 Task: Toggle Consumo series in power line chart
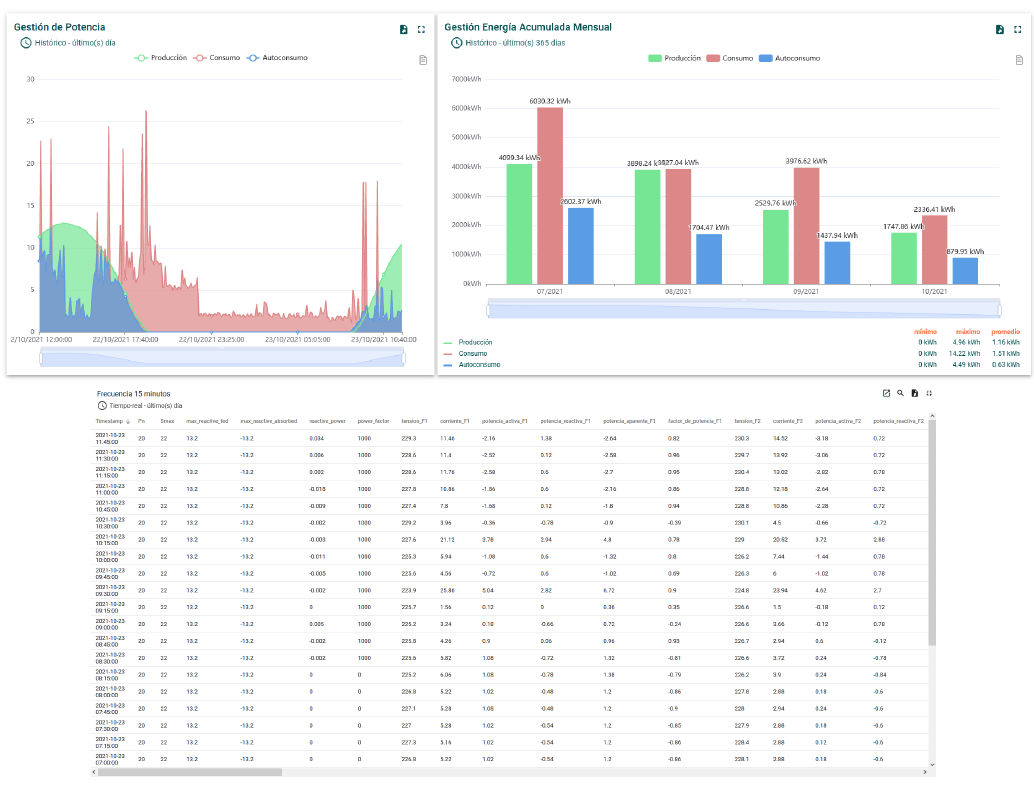click(217, 58)
